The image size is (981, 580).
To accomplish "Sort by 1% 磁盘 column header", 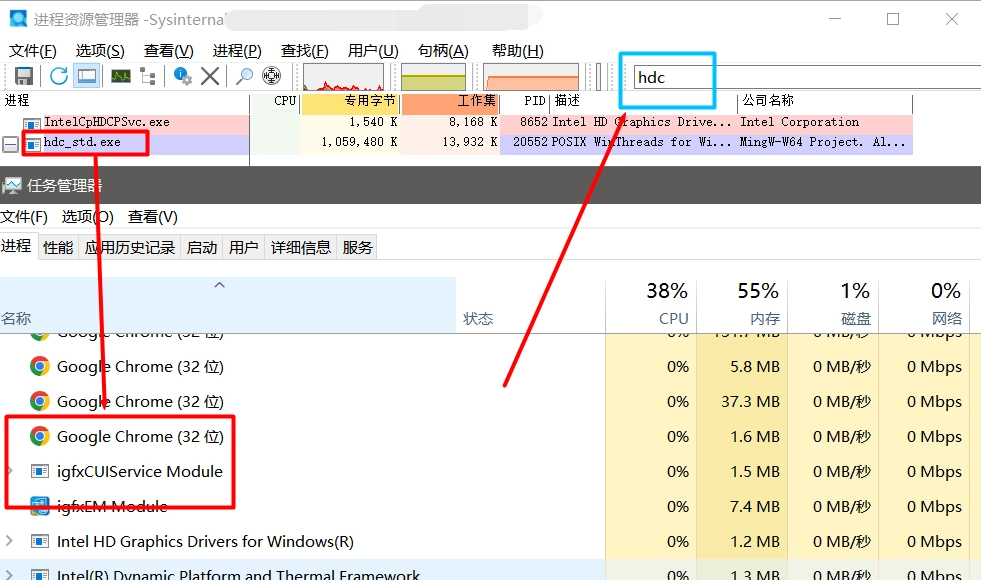I will (x=833, y=304).
